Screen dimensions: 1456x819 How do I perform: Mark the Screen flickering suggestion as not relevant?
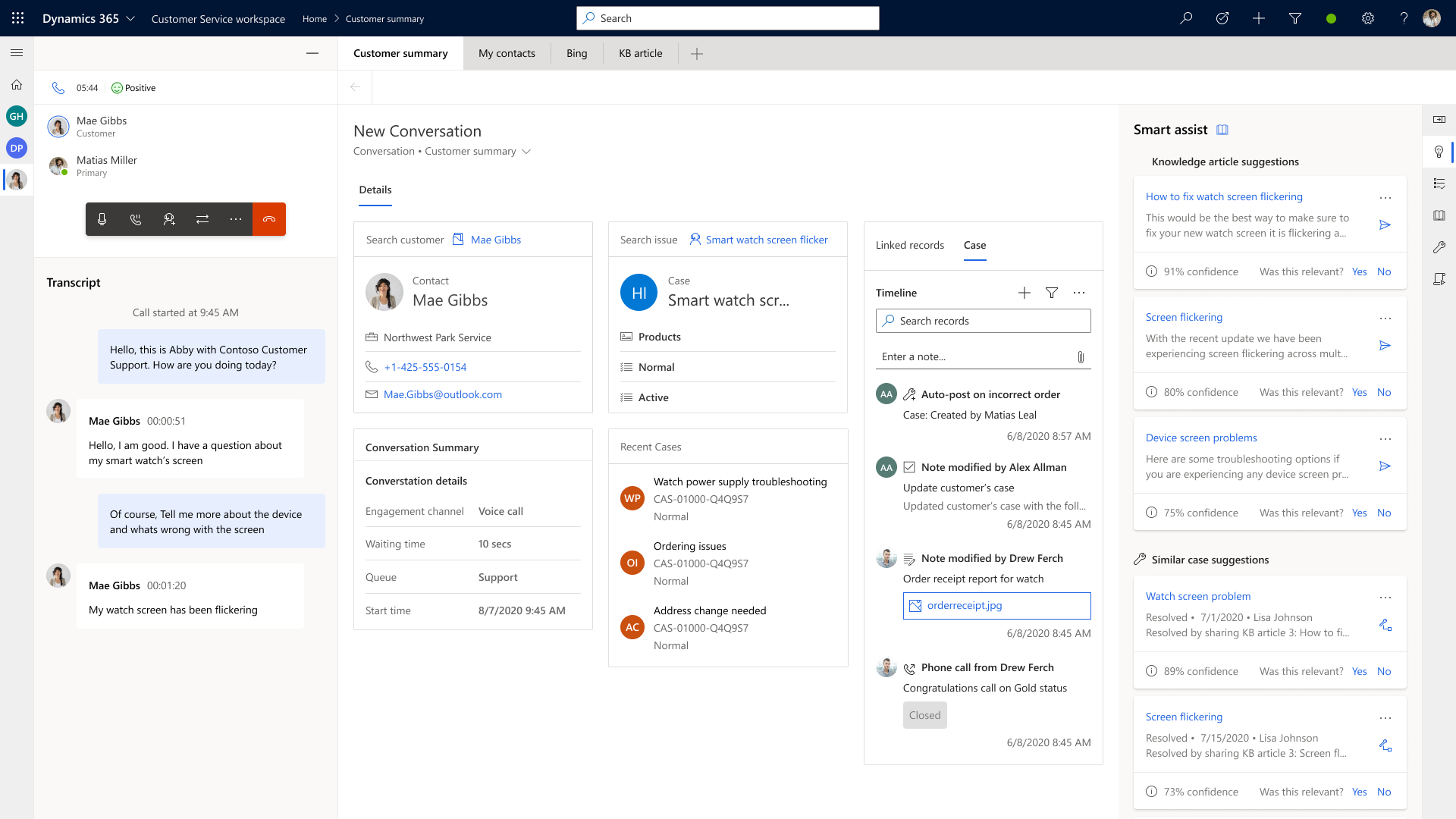point(1384,392)
